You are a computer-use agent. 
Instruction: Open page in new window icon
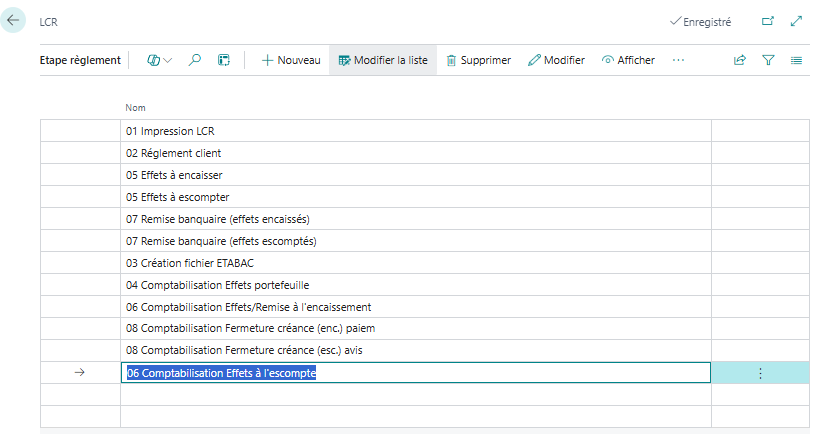[768, 21]
